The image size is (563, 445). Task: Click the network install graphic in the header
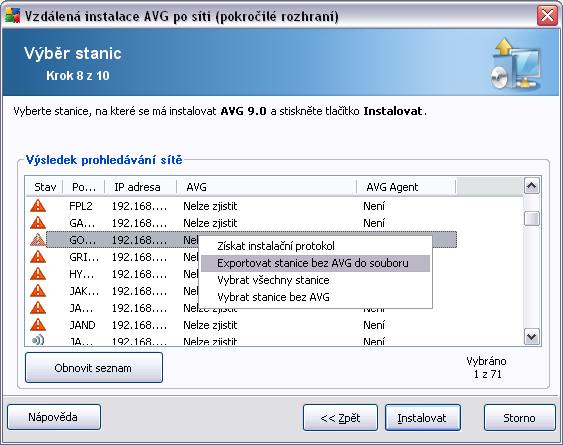(516, 64)
